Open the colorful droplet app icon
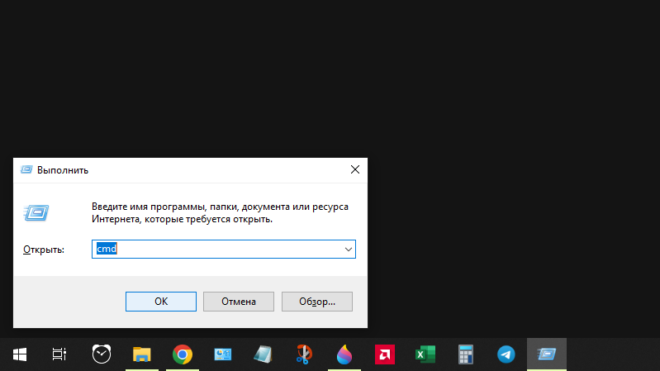 (344, 354)
